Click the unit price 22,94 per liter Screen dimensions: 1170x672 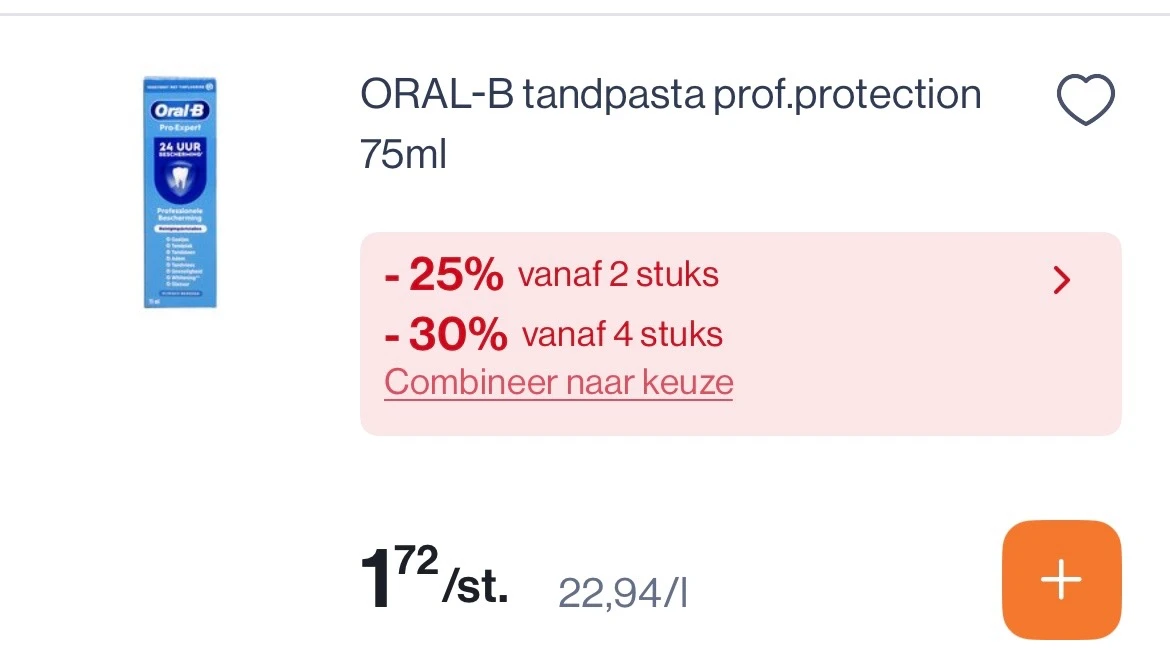(x=622, y=593)
